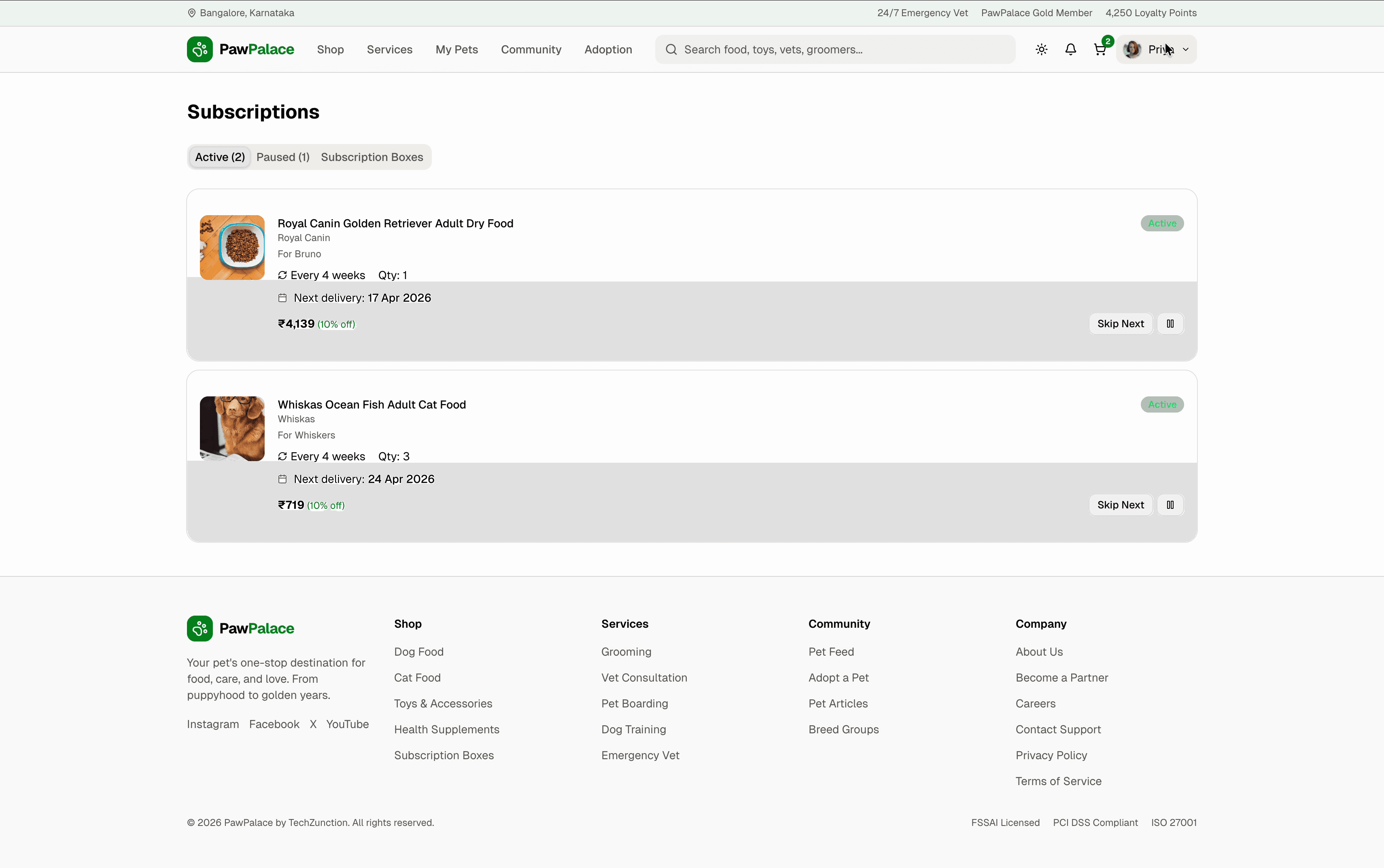Click the search magnifier icon

click(671, 49)
